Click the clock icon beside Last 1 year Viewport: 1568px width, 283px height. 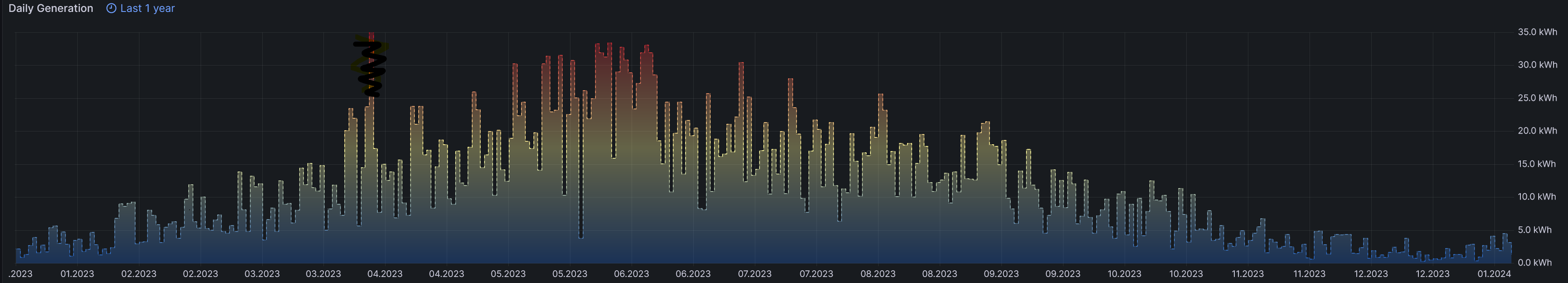[x=111, y=9]
